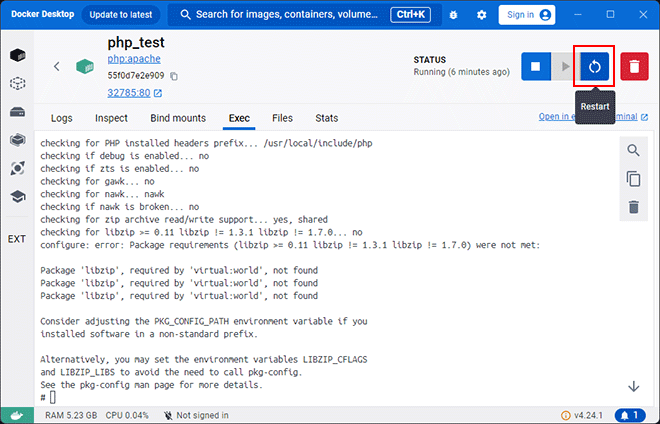
Task: Switch to the Files tab
Action: tap(282, 118)
